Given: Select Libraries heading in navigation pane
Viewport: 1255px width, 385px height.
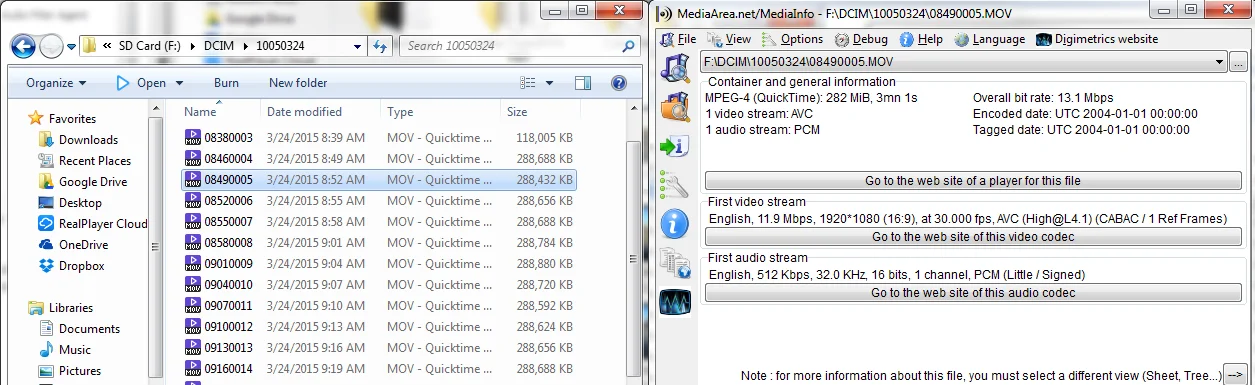Looking at the screenshot, I should 70,308.
